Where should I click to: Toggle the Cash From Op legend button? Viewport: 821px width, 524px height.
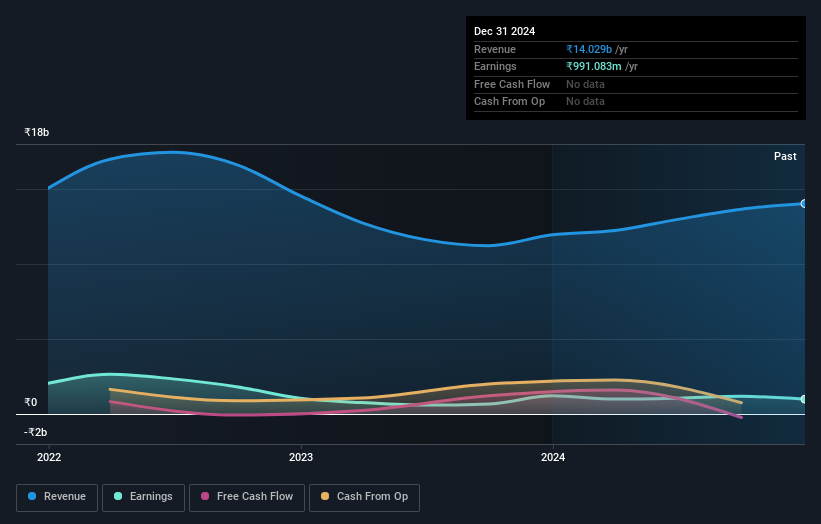pyautogui.click(x=364, y=497)
